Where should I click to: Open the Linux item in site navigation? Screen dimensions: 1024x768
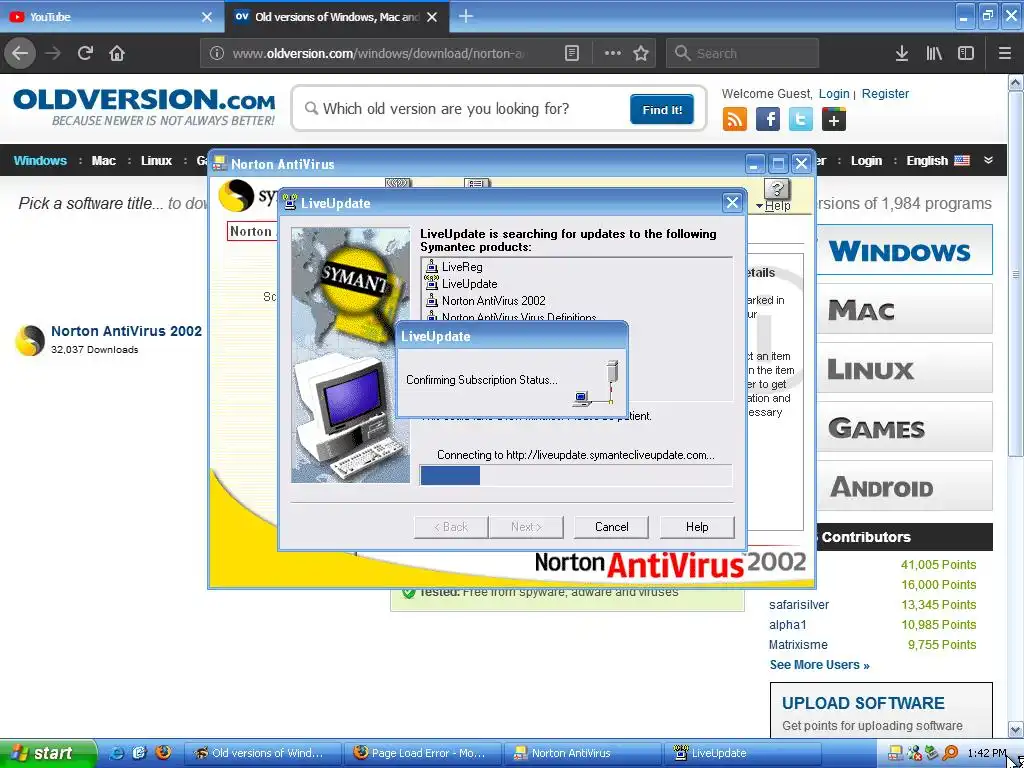[157, 161]
